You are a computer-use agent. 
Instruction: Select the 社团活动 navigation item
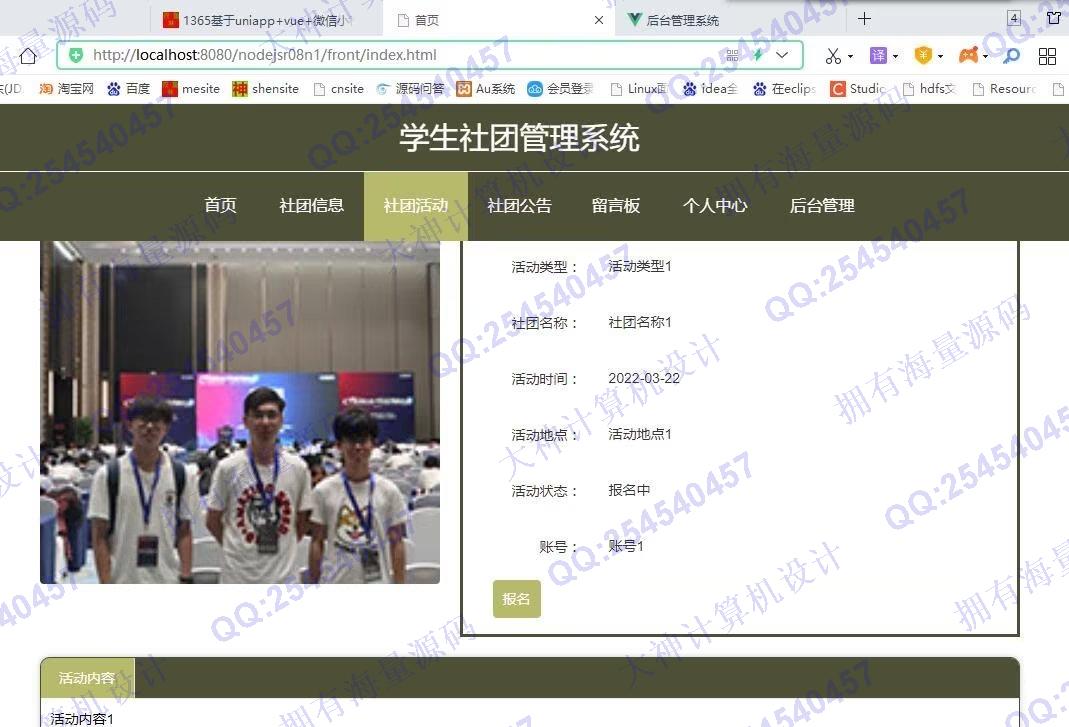click(416, 206)
